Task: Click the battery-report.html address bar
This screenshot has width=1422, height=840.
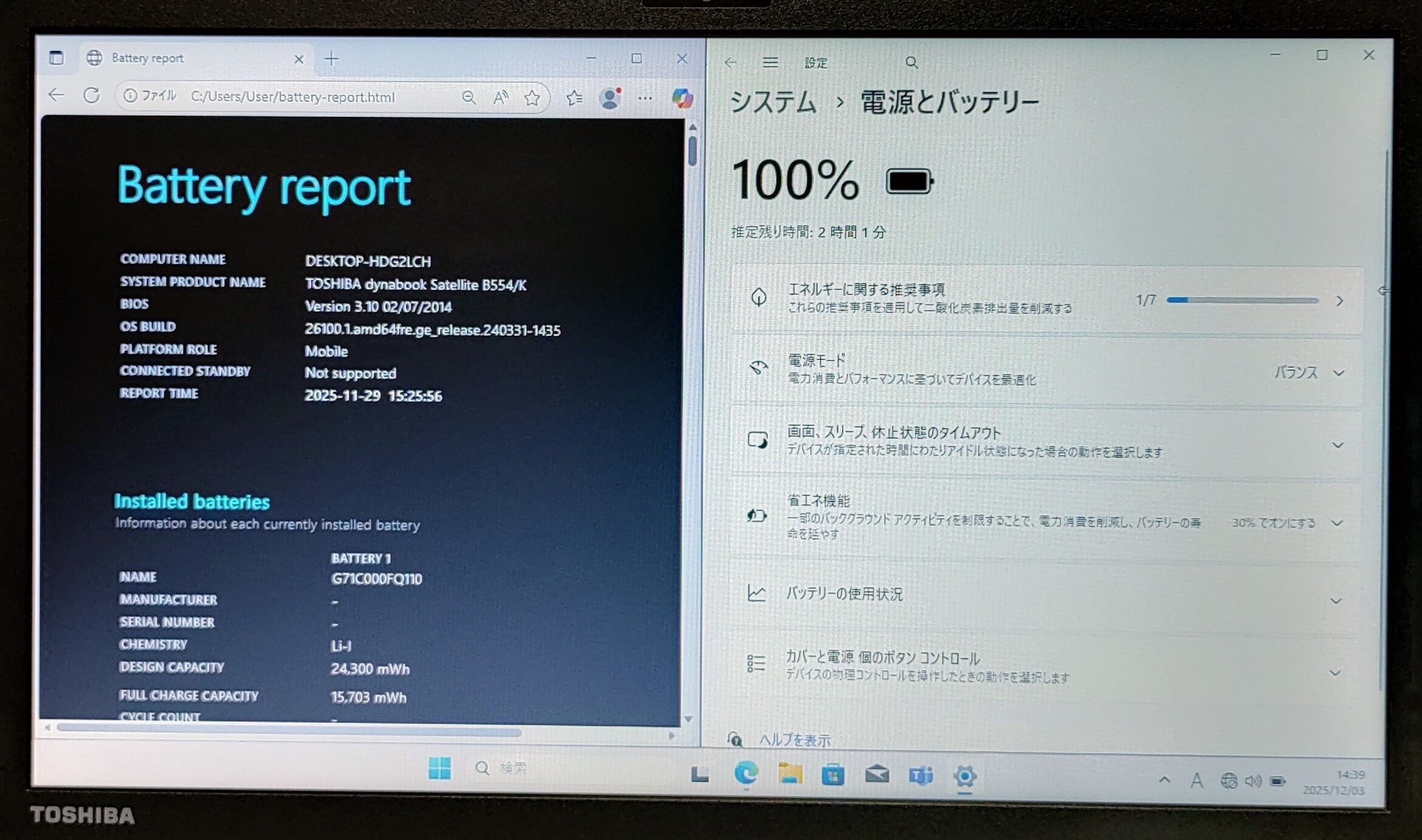Action: (x=292, y=97)
